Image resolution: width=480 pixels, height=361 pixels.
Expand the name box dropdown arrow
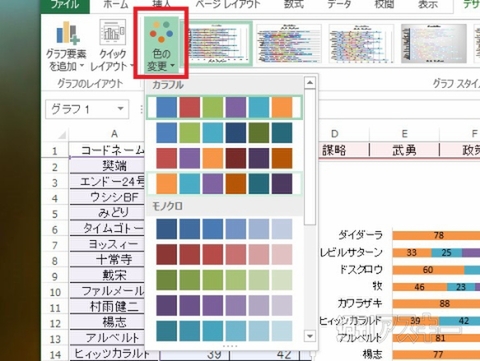click(x=121, y=109)
